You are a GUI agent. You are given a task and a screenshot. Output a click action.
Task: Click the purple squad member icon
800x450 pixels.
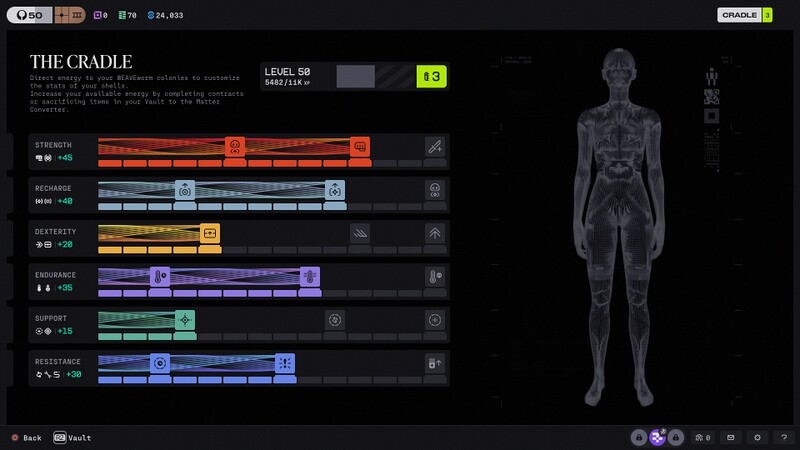(657, 437)
